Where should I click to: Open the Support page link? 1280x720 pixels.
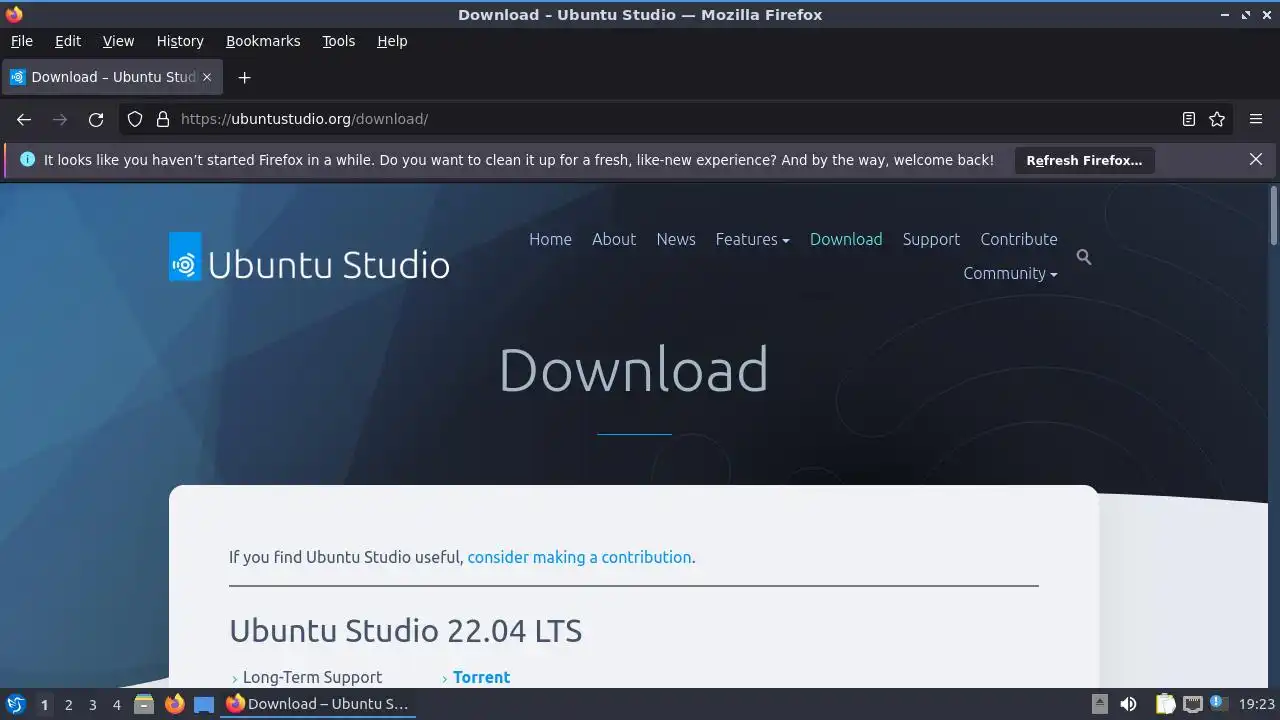(x=931, y=239)
